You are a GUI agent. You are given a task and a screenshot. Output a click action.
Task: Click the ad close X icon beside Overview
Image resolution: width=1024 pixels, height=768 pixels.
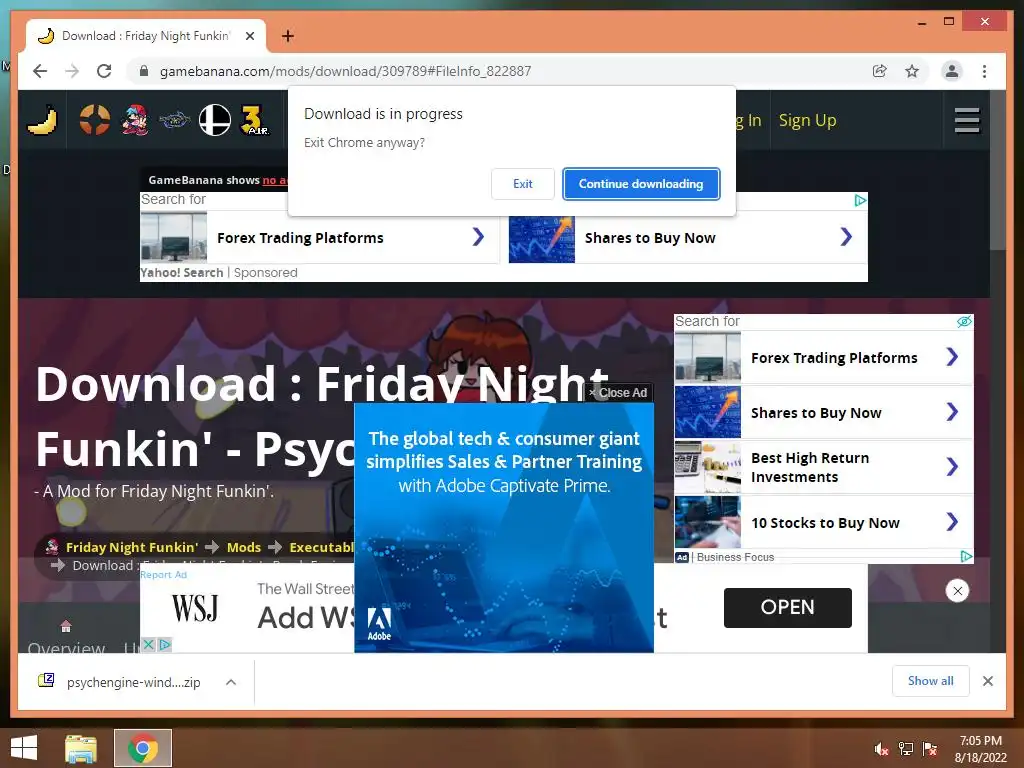(148, 645)
